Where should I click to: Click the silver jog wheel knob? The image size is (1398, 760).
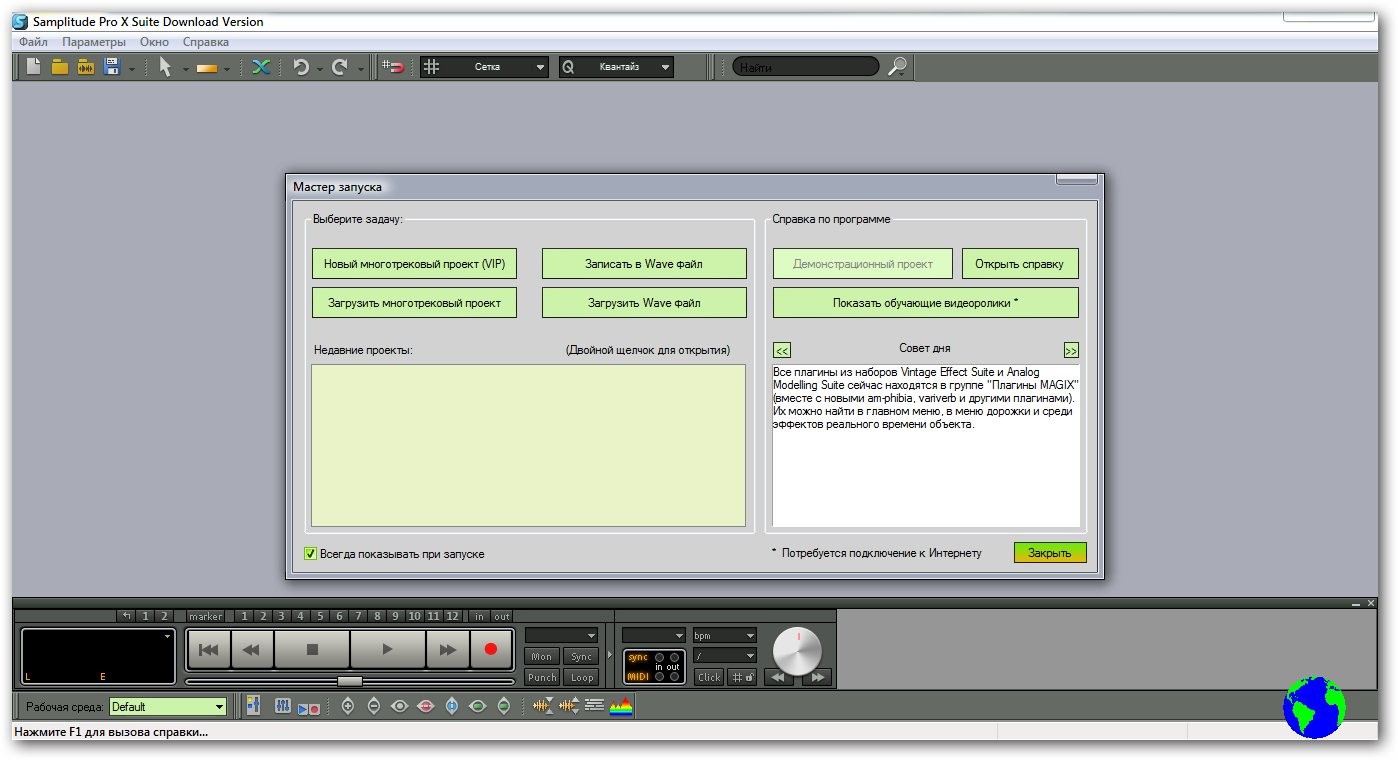pyautogui.click(x=797, y=651)
